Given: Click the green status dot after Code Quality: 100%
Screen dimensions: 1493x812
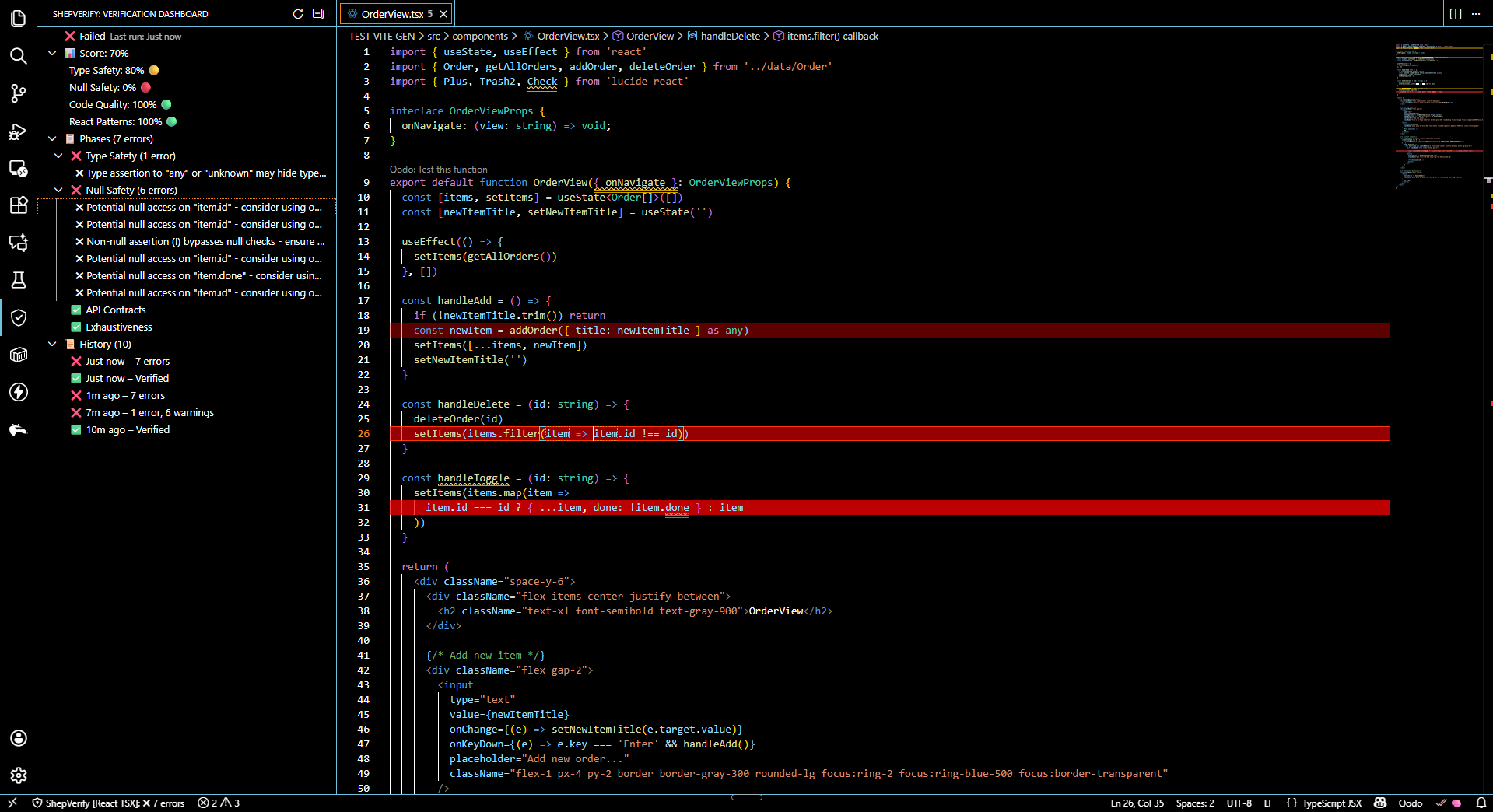Looking at the screenshot, I should (x=166, y=105).
